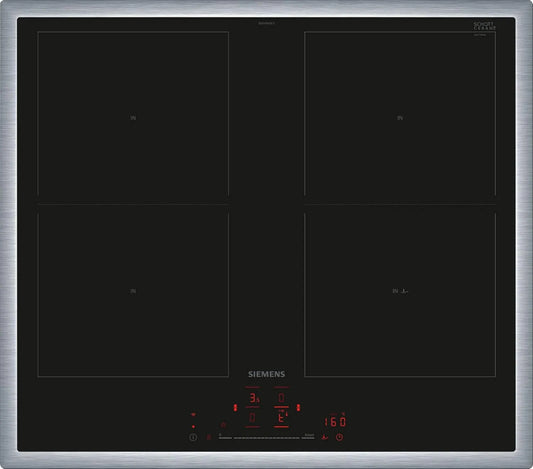This screenshot has height=469, width=533.
Task: Toggle the right flexZone double-dot indicator
Action: [x=298, y=407]
